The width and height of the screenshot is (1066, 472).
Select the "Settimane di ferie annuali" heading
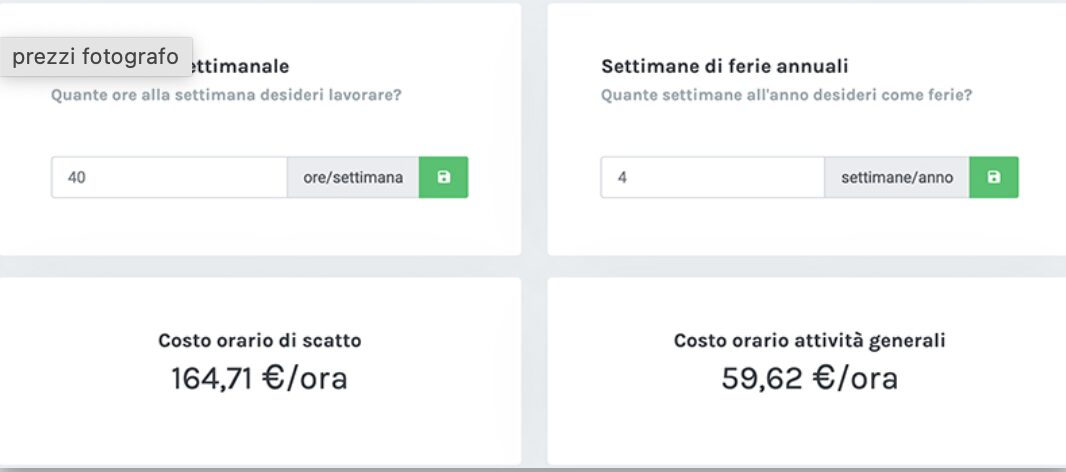[x=725, y=67]
